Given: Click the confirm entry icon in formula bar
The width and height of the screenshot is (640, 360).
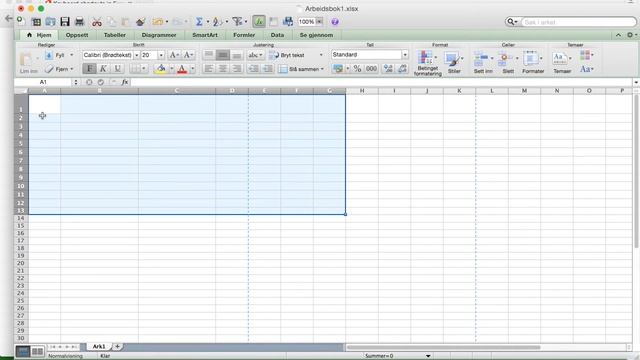Looking at the screenshot, I should (x=101, y=82).
